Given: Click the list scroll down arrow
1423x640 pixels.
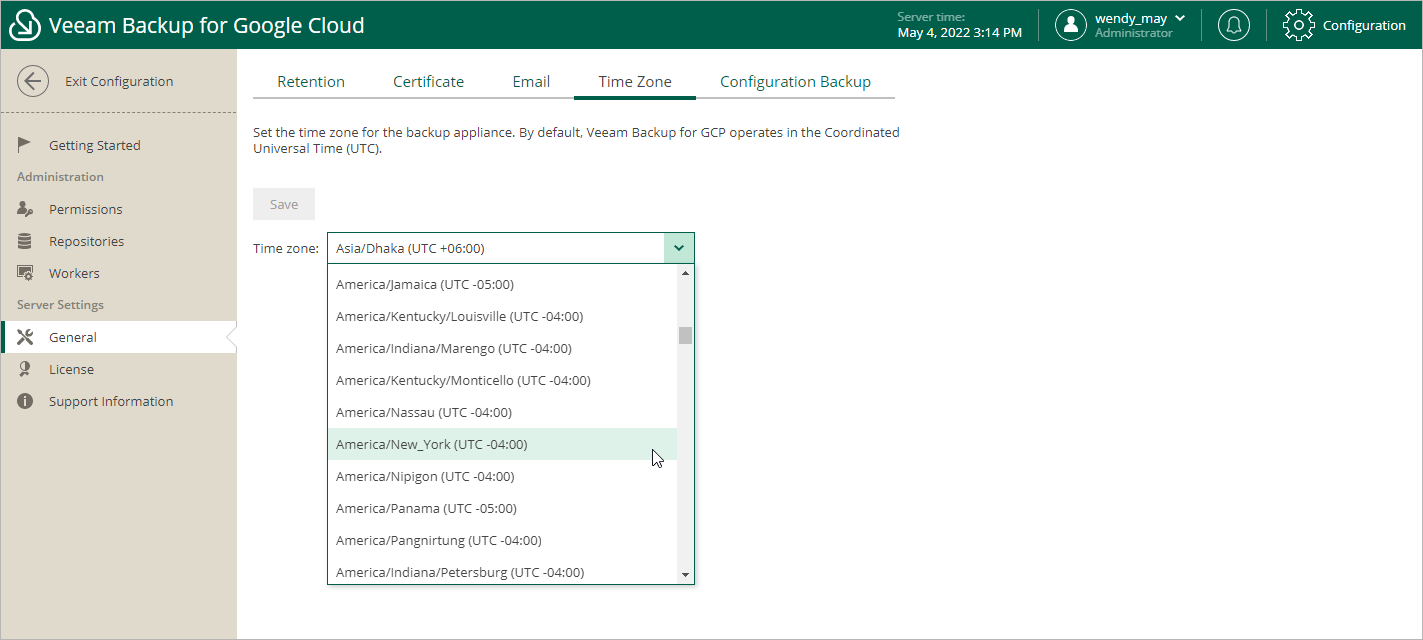Looking at the screenshot, I should pyautogui.click(x=685, y=575).
